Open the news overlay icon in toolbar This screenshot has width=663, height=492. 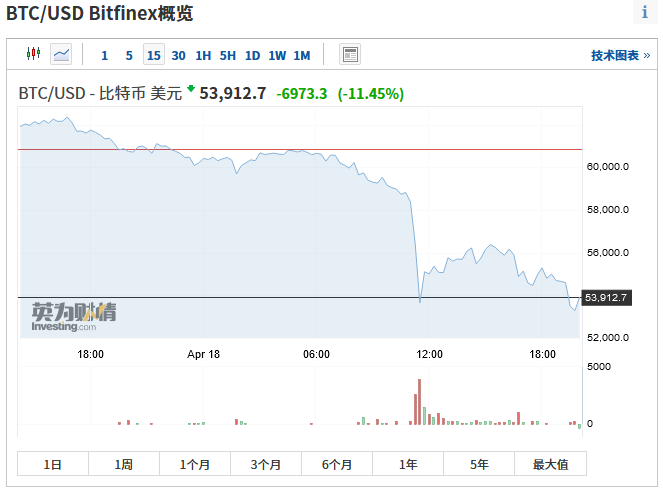click(350, 54)
